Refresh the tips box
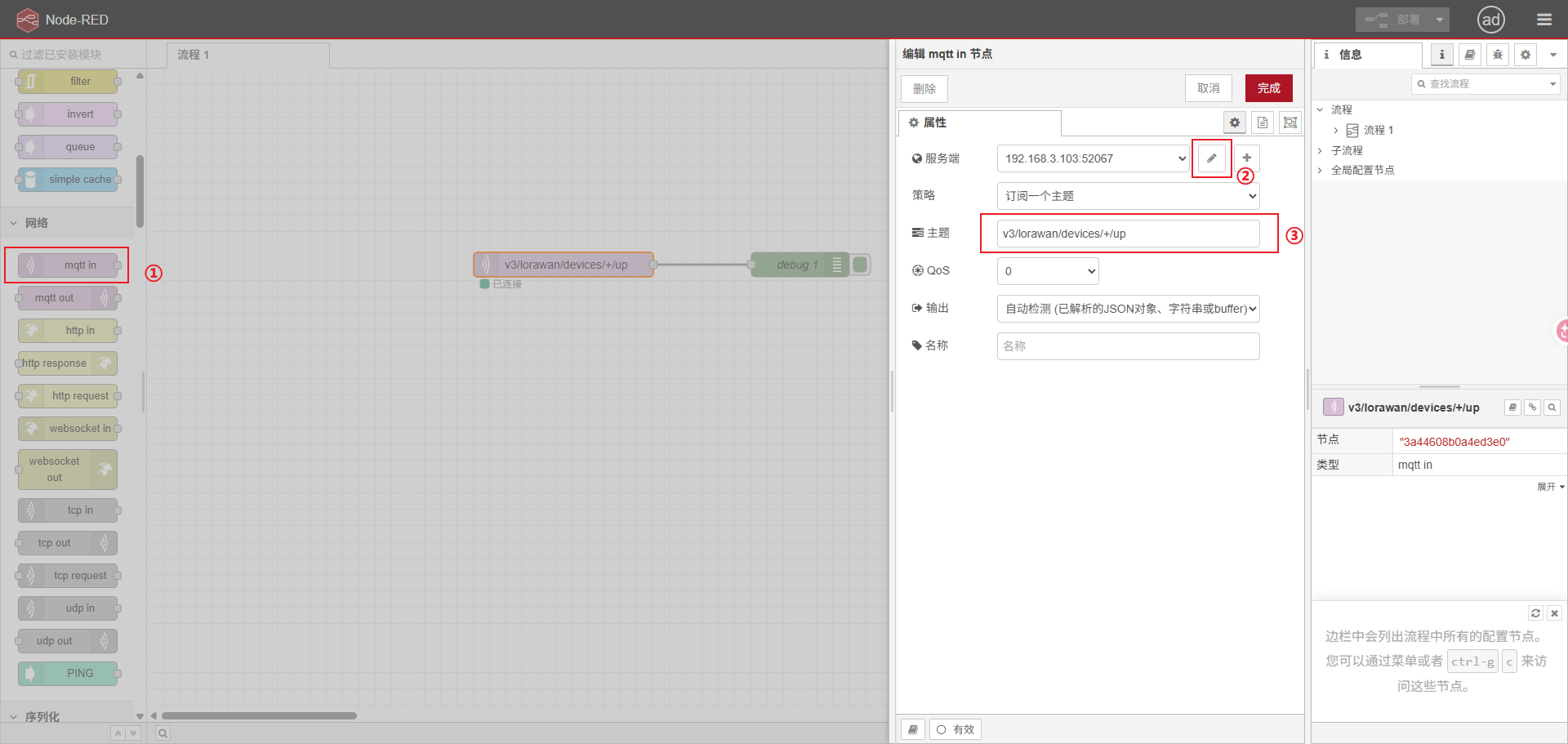 pos(1535,613)
